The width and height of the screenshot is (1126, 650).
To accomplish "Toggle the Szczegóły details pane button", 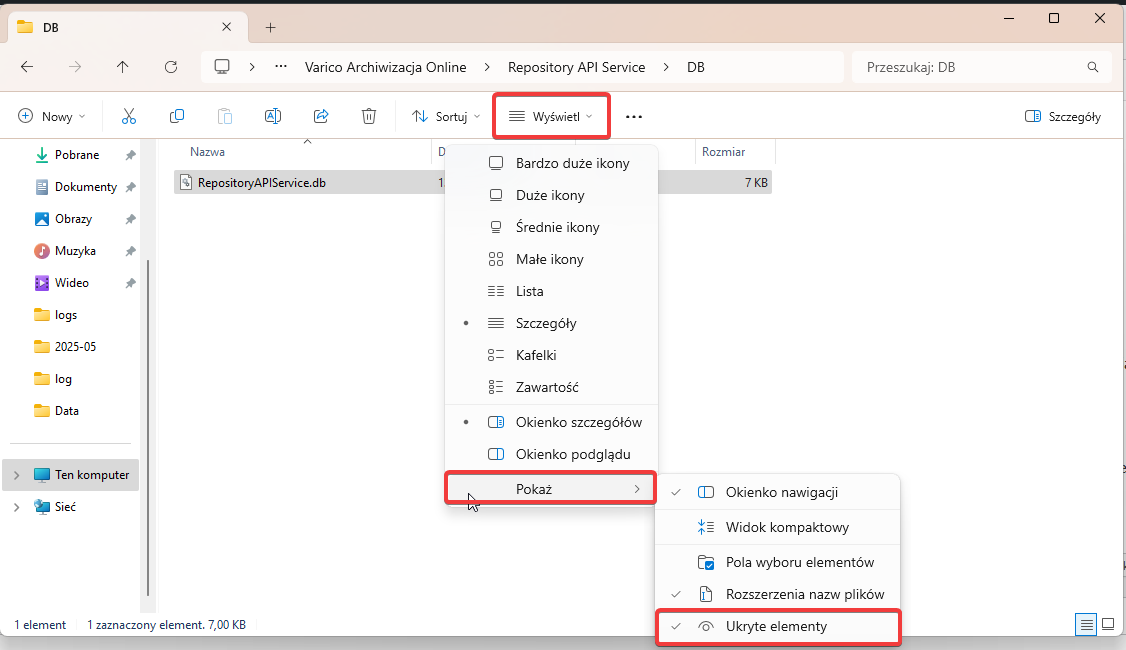I will tap(1063, 116).
